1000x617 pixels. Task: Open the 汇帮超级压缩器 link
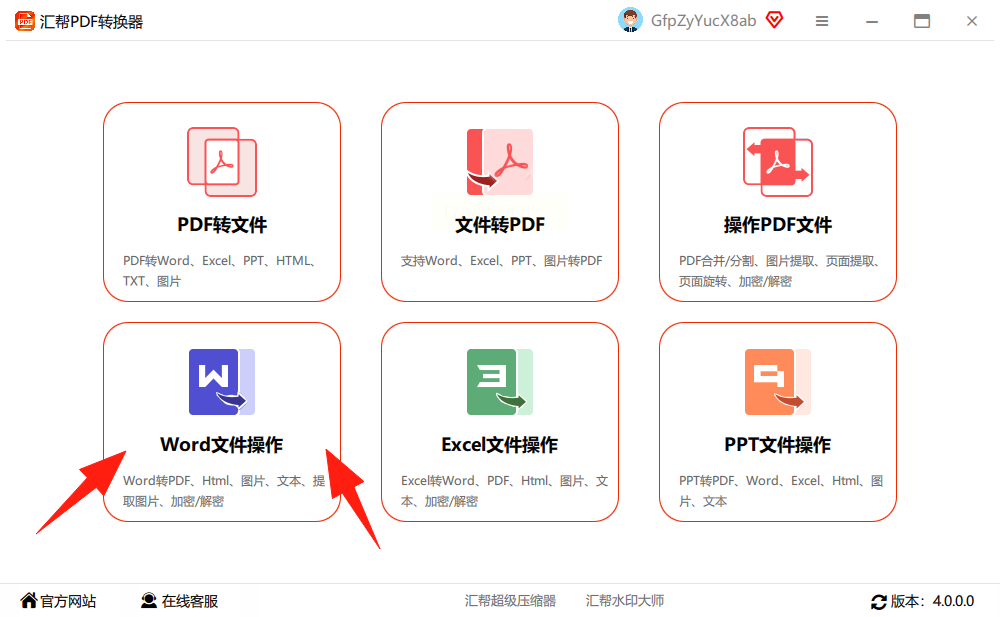pos(510,600)
